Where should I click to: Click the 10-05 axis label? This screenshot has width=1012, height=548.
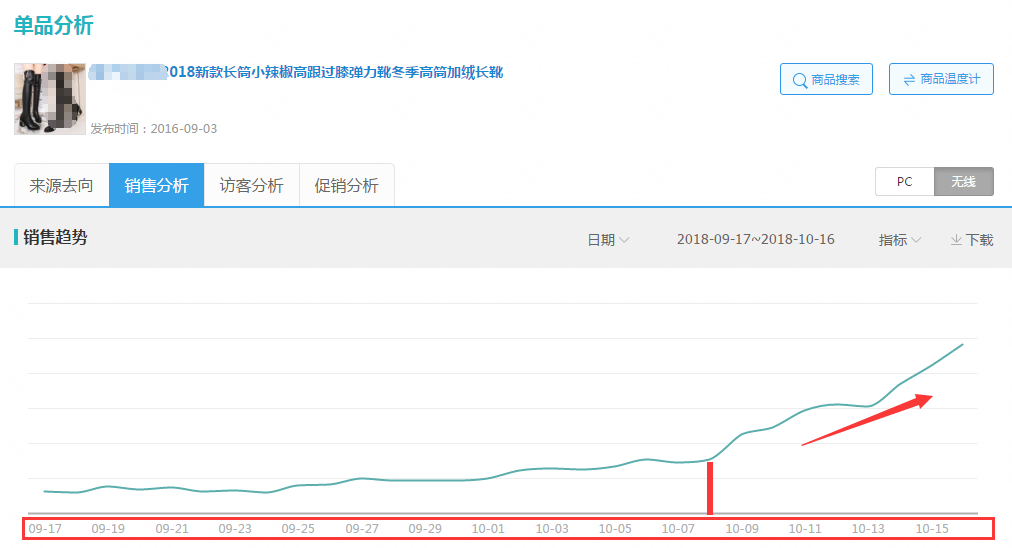point(615,529)
